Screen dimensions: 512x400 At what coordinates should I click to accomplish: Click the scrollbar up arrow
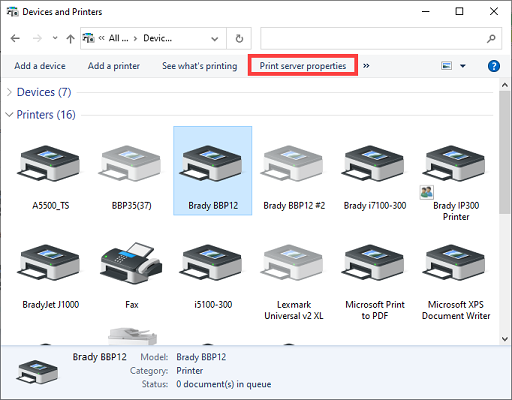pos(505,85)
